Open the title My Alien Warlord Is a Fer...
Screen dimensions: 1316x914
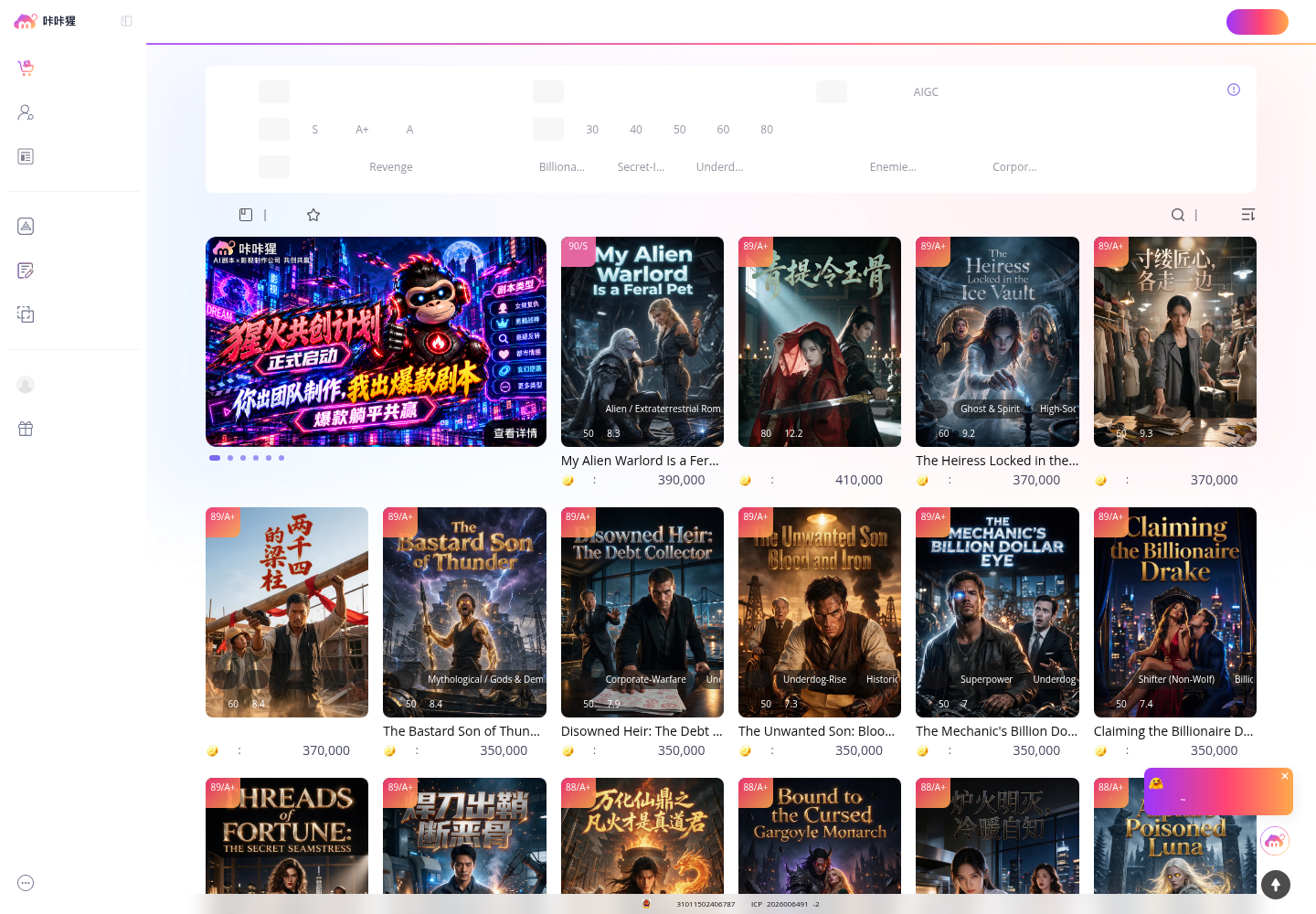pos(640,461)
